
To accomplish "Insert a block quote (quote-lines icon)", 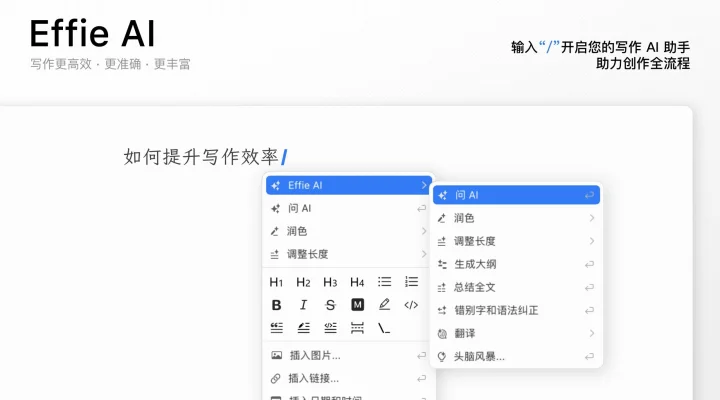I will pyautogui.click(x=276, y=328).
